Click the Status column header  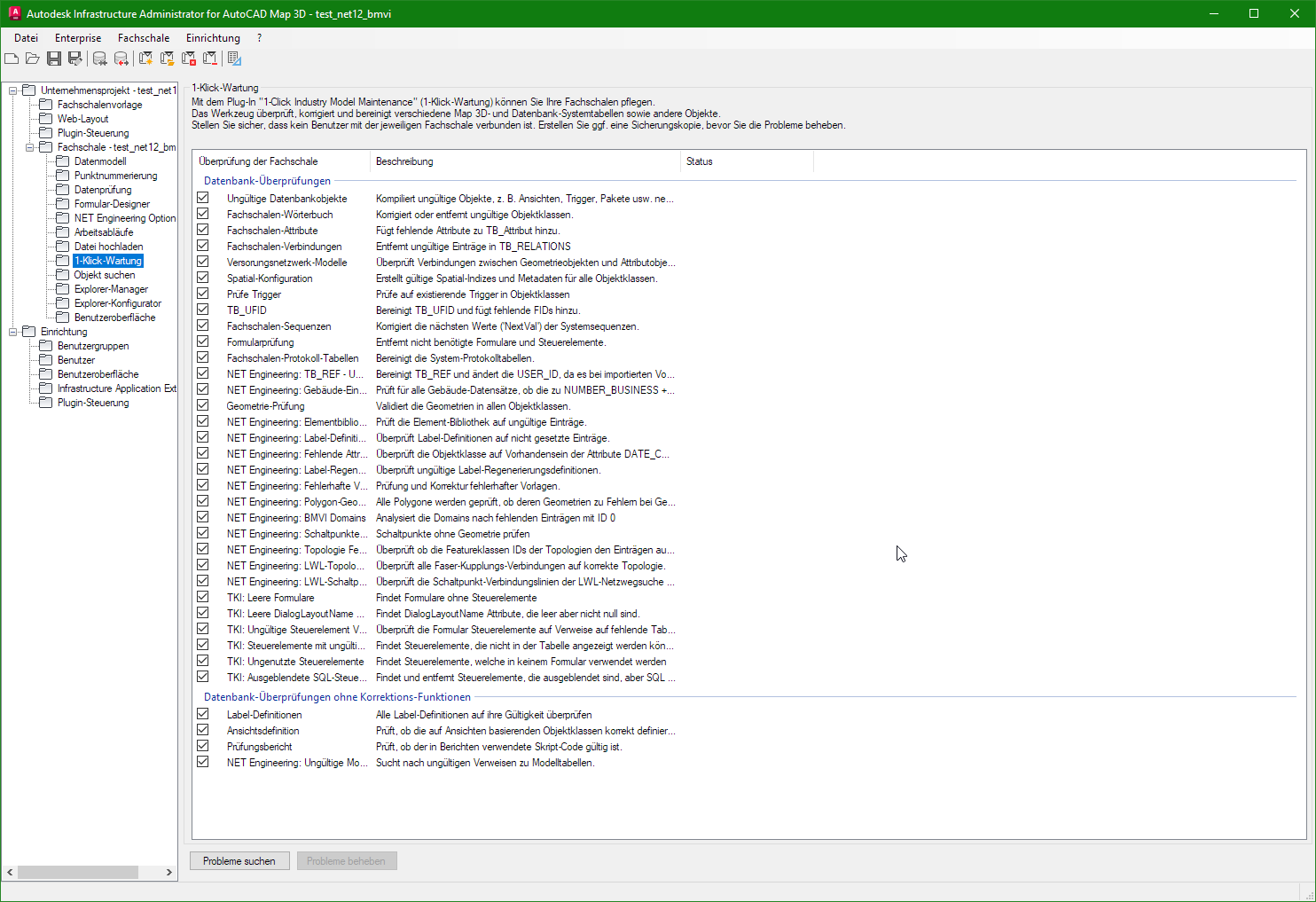click(747, 161)
